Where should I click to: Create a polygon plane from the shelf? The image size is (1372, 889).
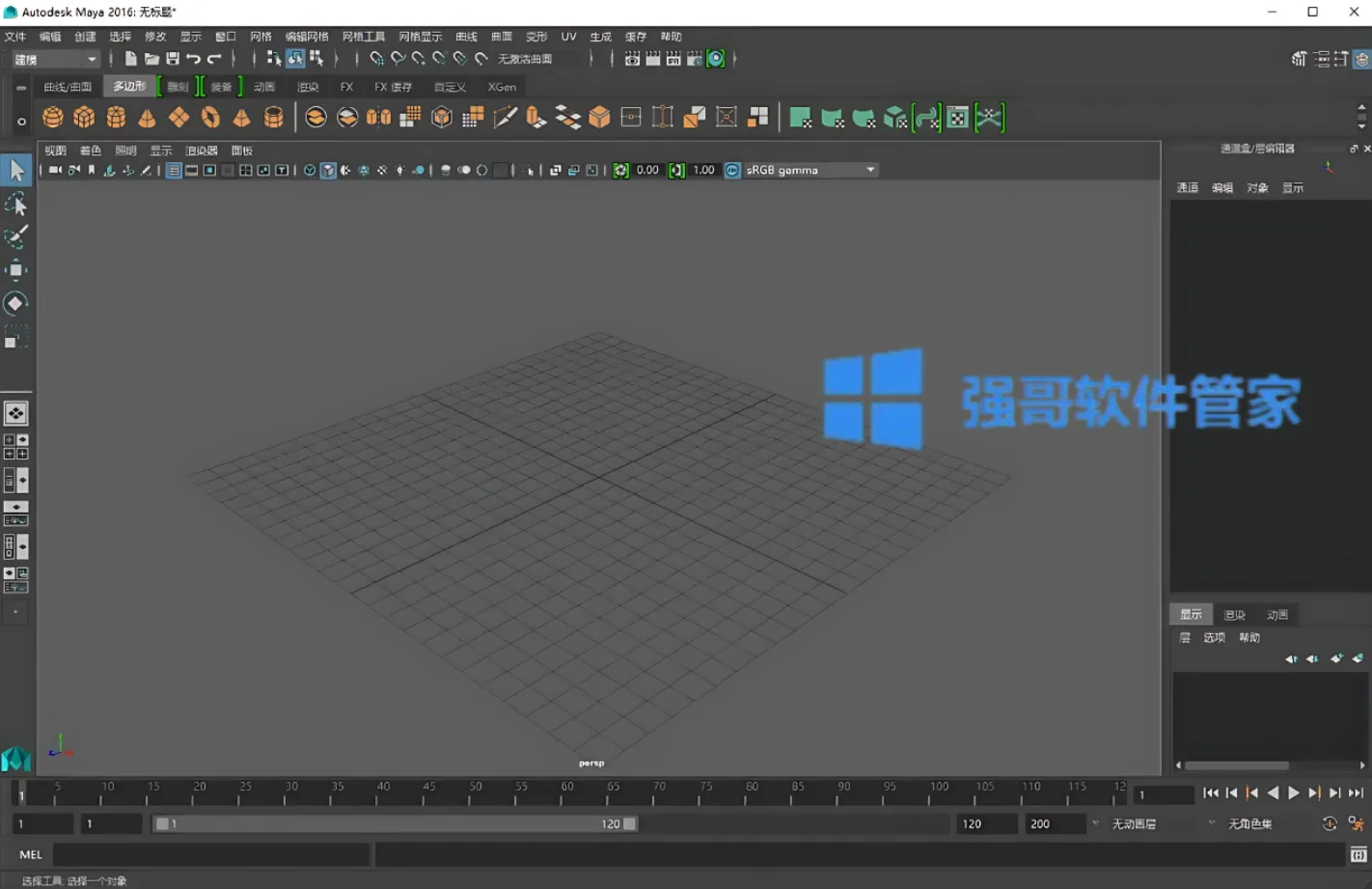click(179, 118)
